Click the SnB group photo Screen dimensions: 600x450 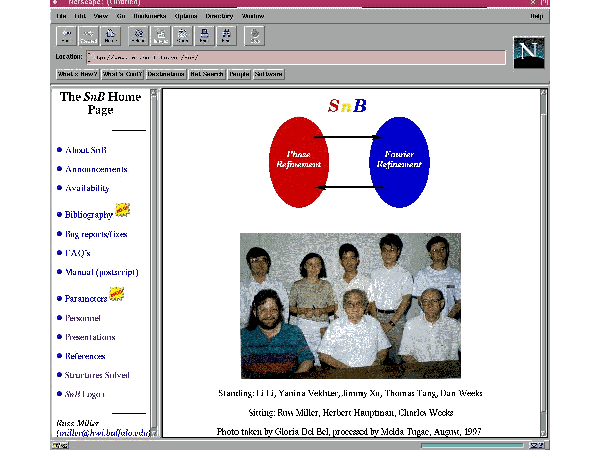350,304
